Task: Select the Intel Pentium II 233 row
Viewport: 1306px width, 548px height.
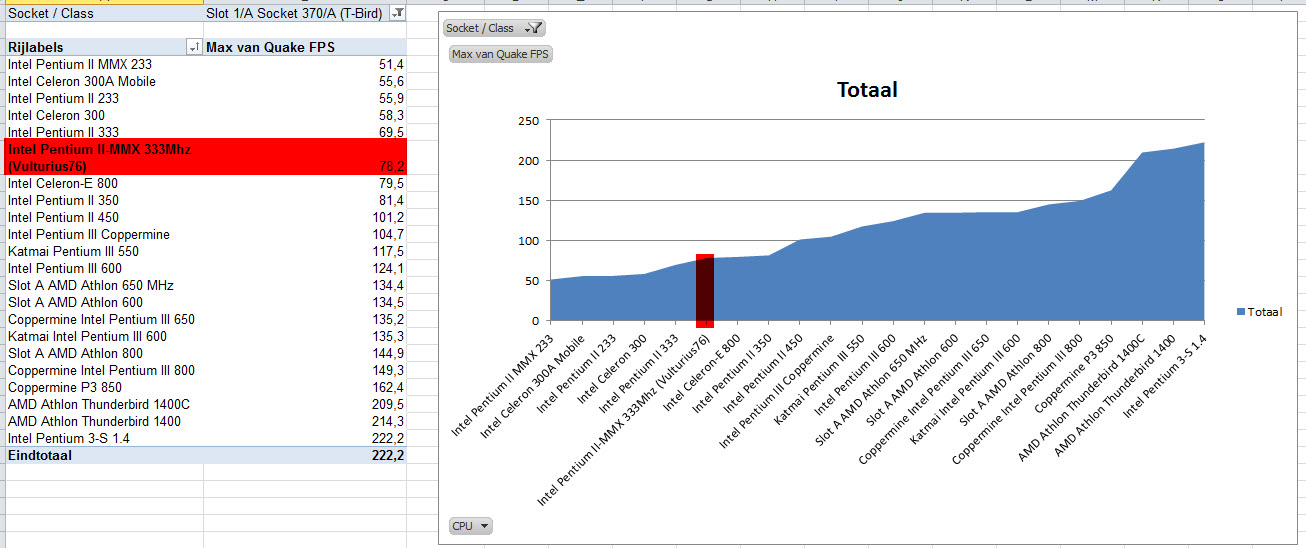Action: pyautogui.click(x=205, y=98)
